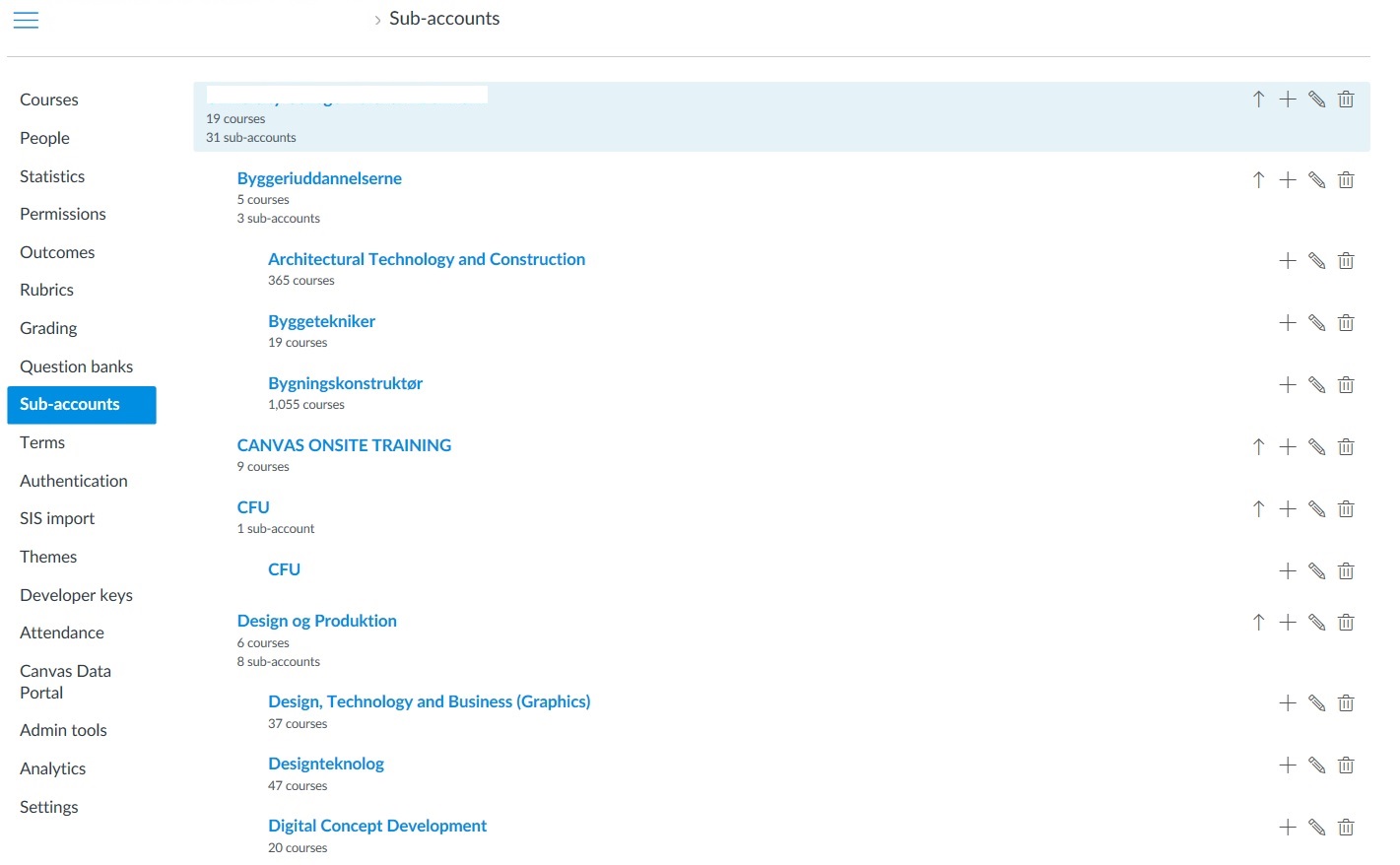Select Themes from the left navigation
Viewport: 1400px width, 865px height.
pyautogui.click(x=48, y=557)
